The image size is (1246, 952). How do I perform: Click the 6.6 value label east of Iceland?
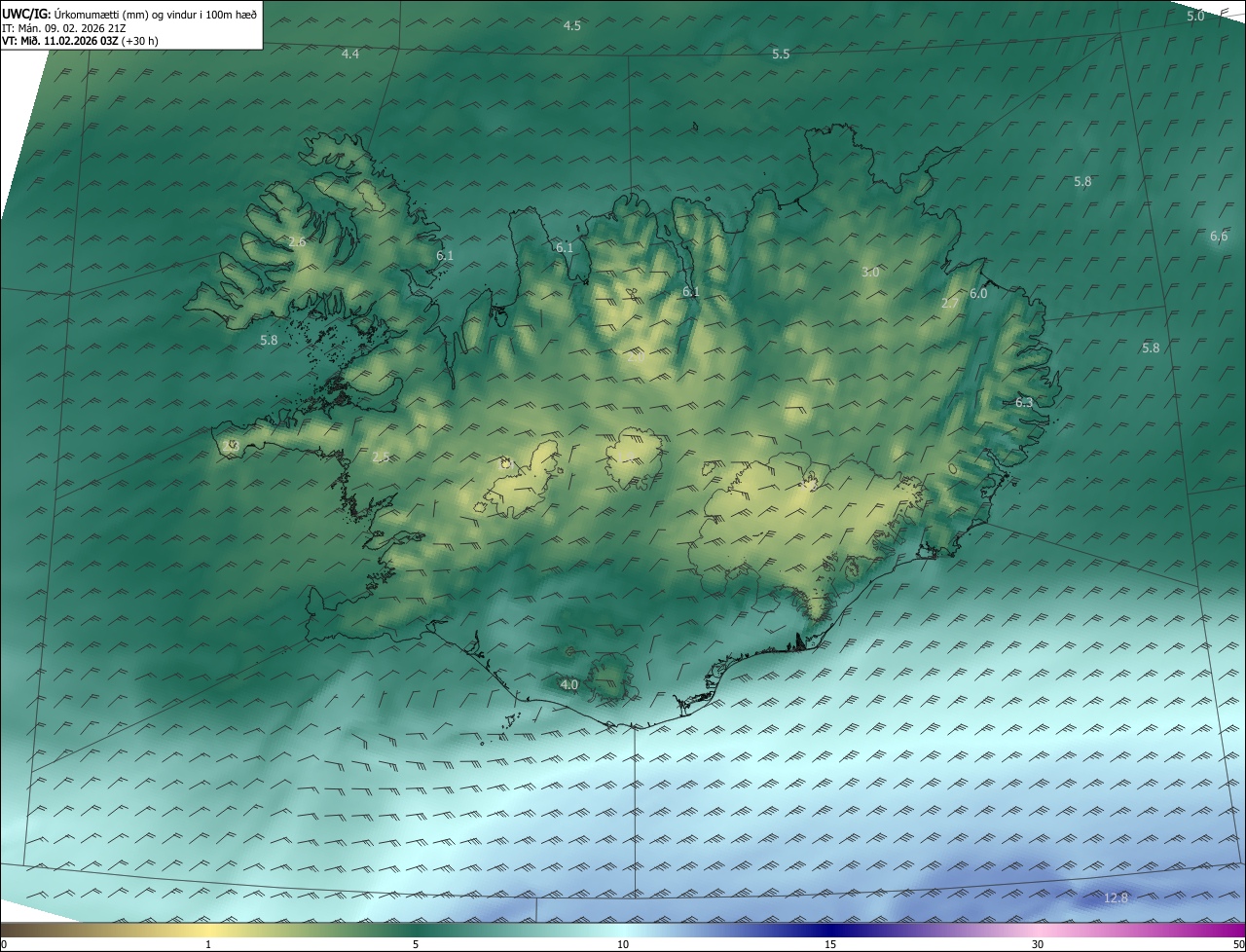pyautogui.click(x=1219, y=236)
